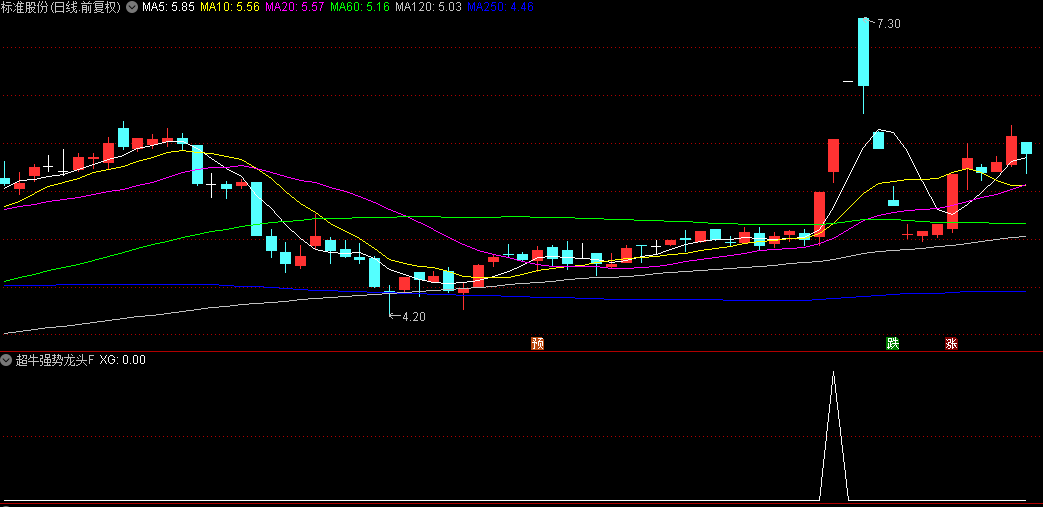The width and height of the screenshot is (1043, 507).
Task: Select the last cyan candle on the chart
Action: 1026,148
